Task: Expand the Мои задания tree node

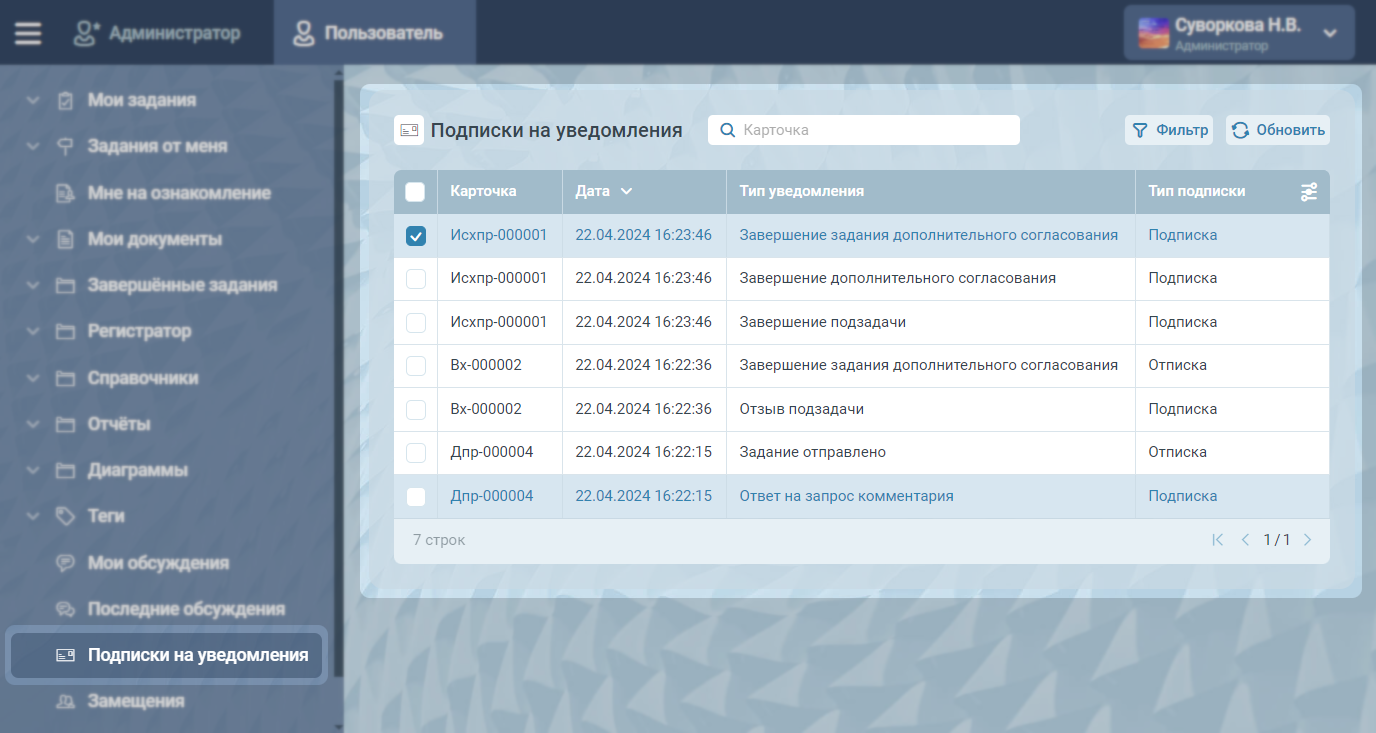Action: pyautogui.click(x=33, y=100)
